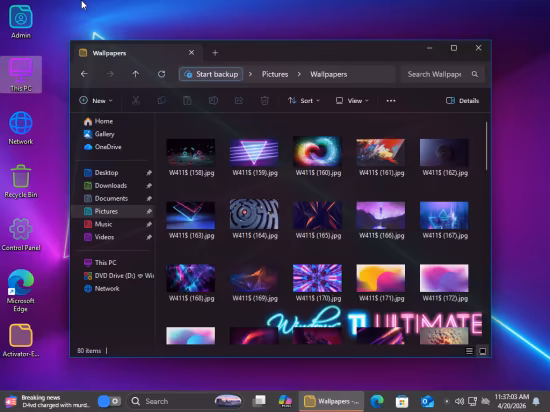
Task: Open Task View from the taskbar
Action: (x=260, y=401)
